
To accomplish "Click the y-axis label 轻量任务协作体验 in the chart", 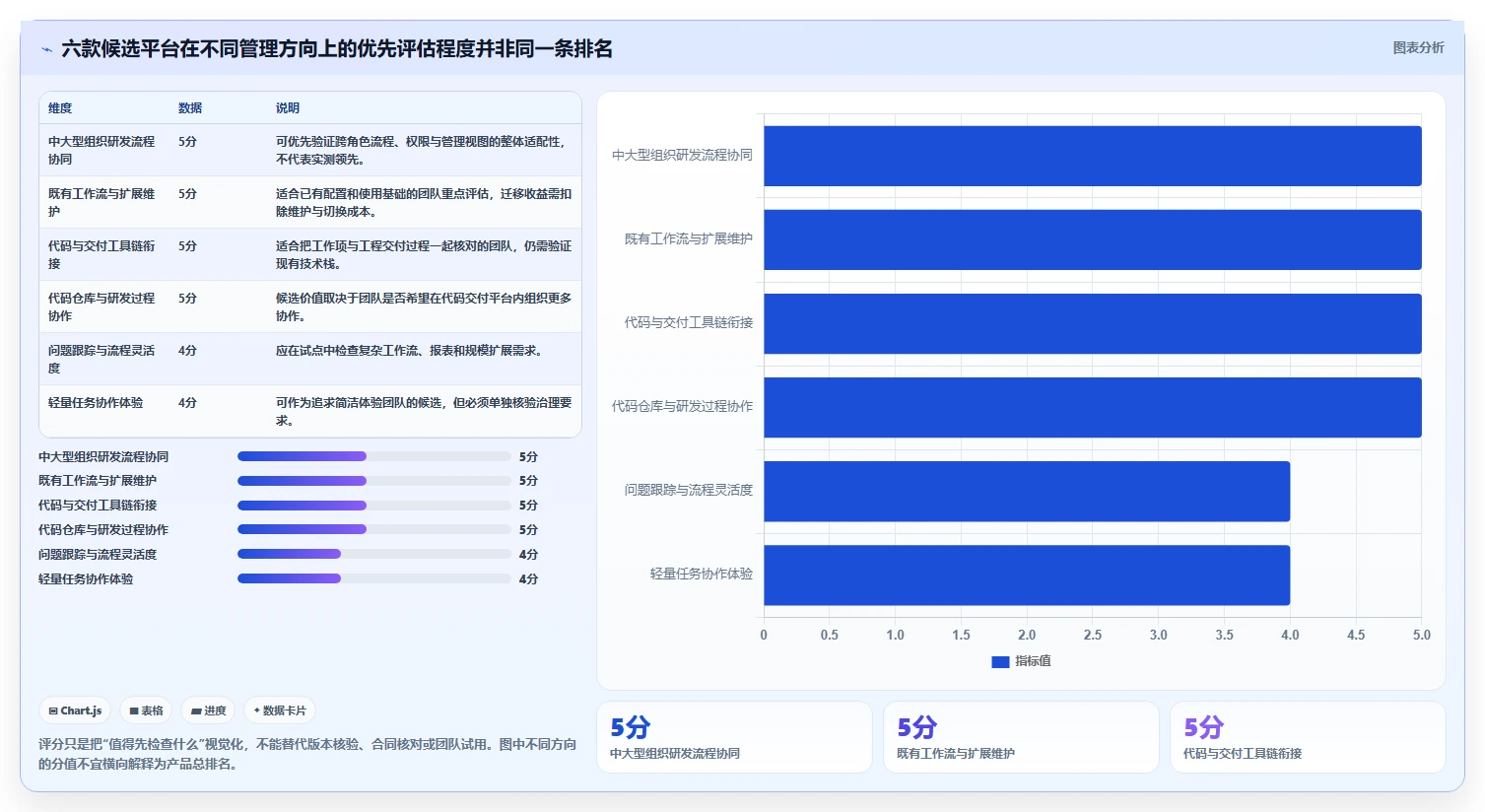I will click(x=702, y=574).
